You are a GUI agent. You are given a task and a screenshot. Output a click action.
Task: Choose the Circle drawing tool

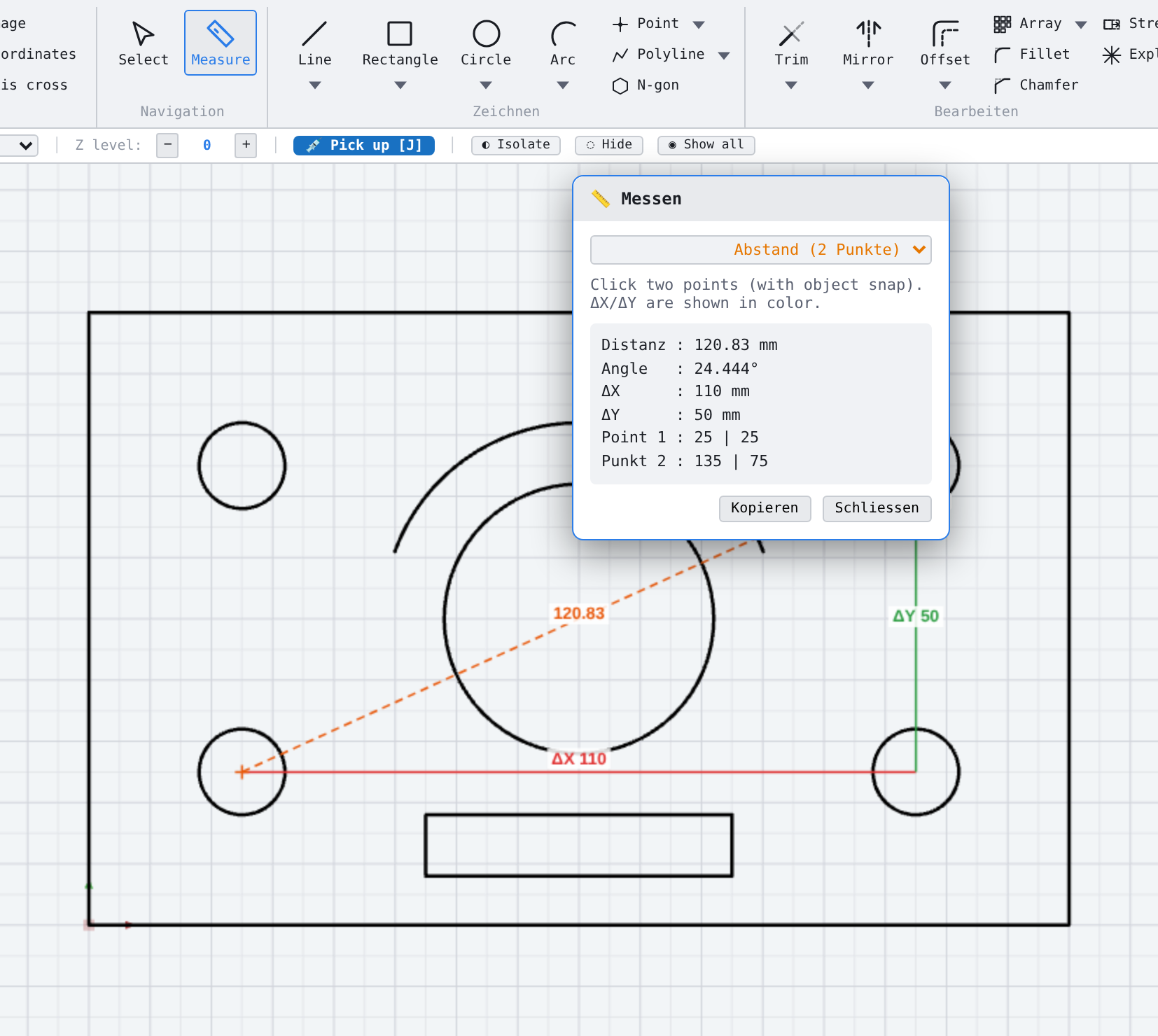(486, 43)
